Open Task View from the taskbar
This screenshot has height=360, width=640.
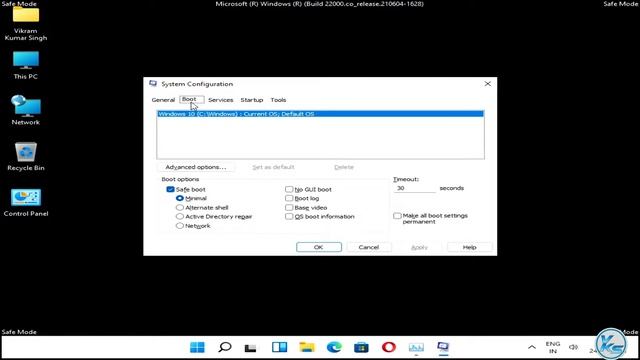251,347
